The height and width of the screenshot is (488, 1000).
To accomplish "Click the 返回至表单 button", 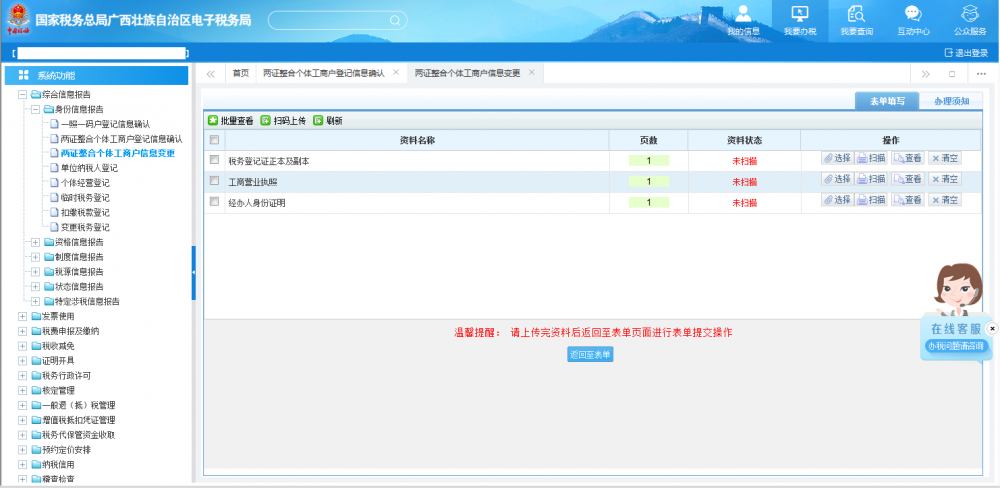I will (590, 355).
